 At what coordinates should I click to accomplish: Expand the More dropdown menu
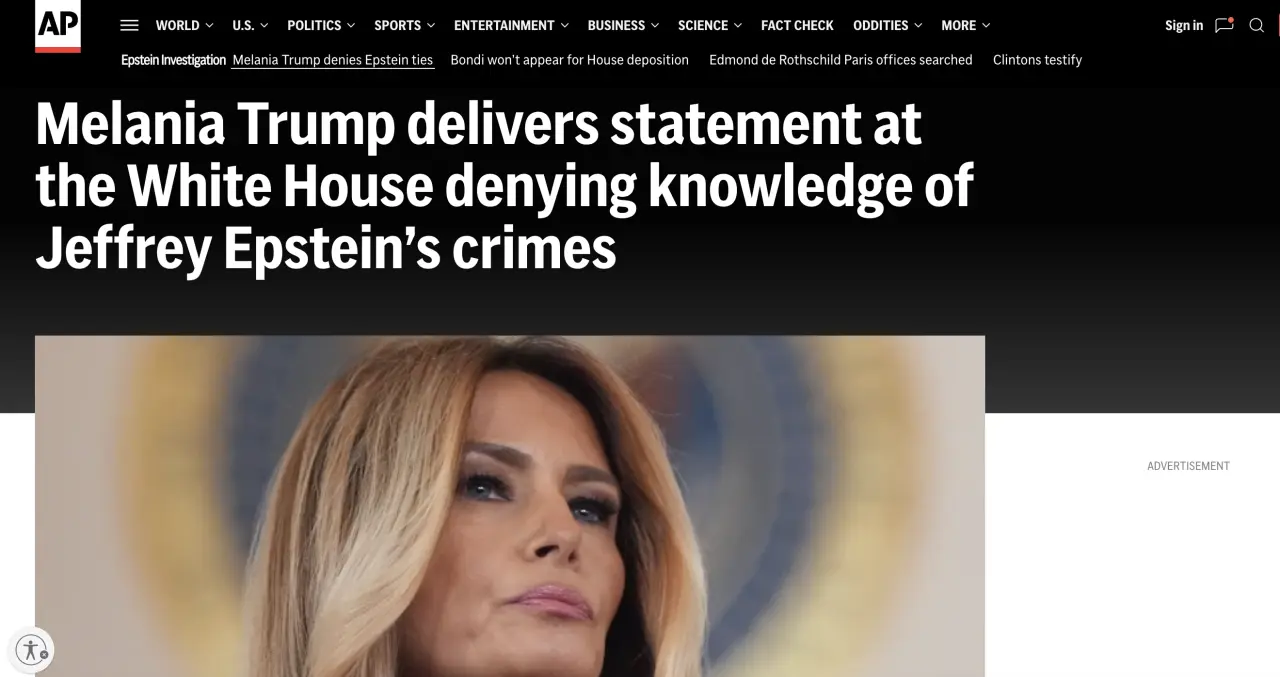tap(966, 25)
